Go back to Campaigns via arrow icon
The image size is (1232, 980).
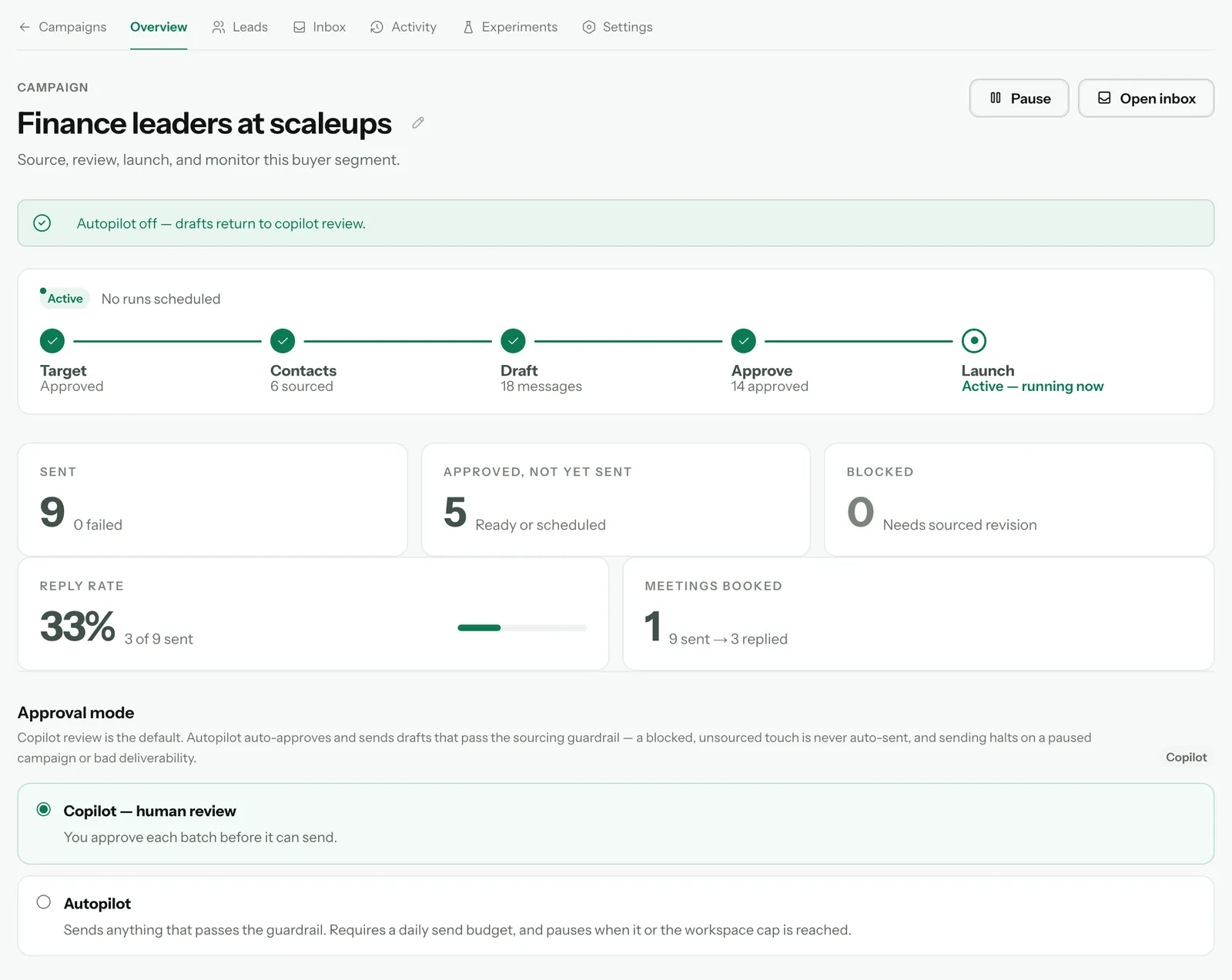25,27
